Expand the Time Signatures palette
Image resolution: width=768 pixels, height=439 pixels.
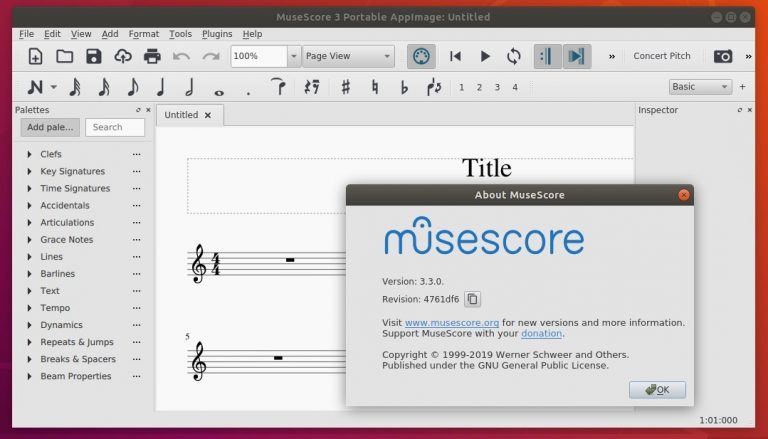click(29, 189)
